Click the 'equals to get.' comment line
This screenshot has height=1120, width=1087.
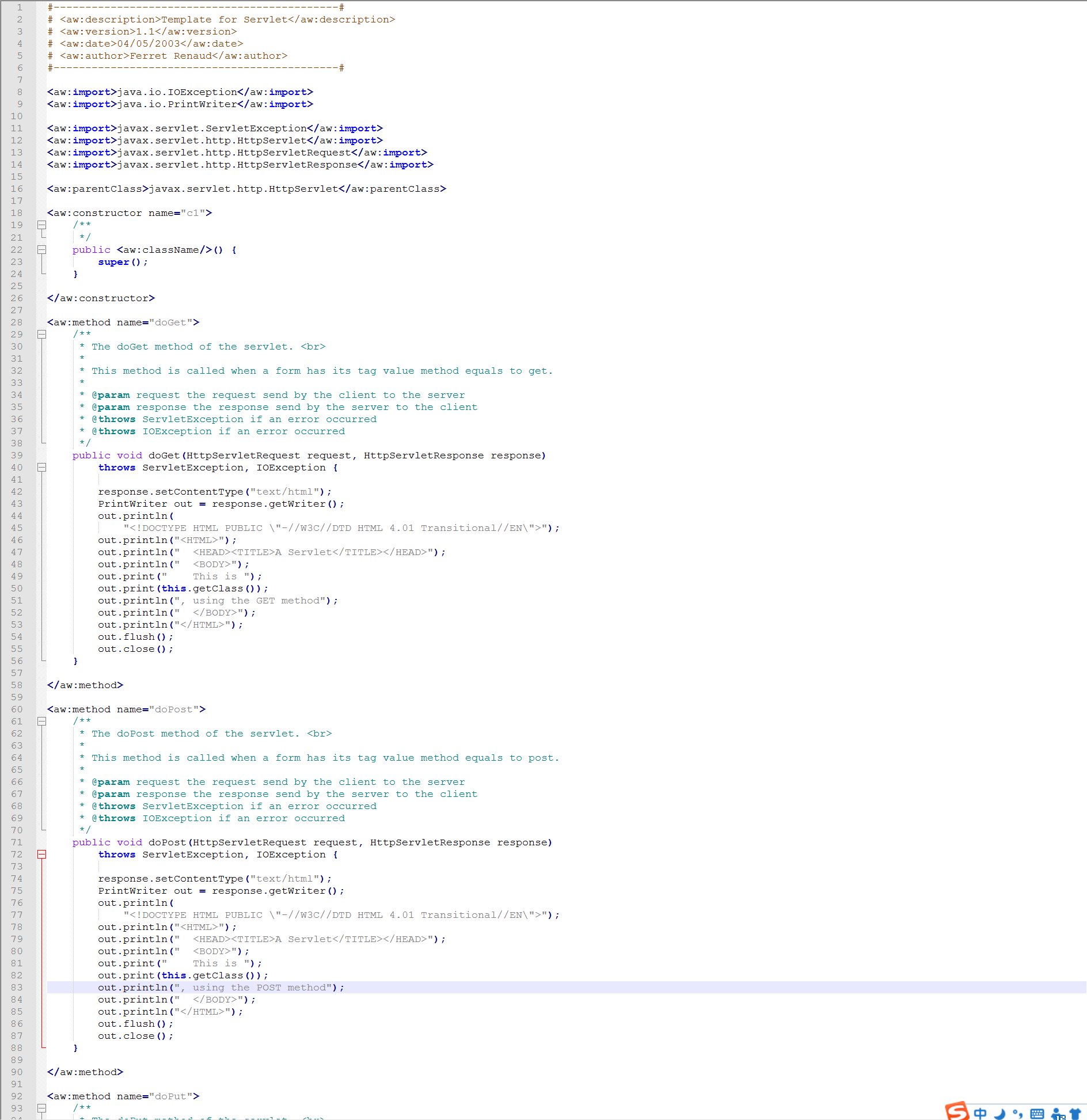316,371
